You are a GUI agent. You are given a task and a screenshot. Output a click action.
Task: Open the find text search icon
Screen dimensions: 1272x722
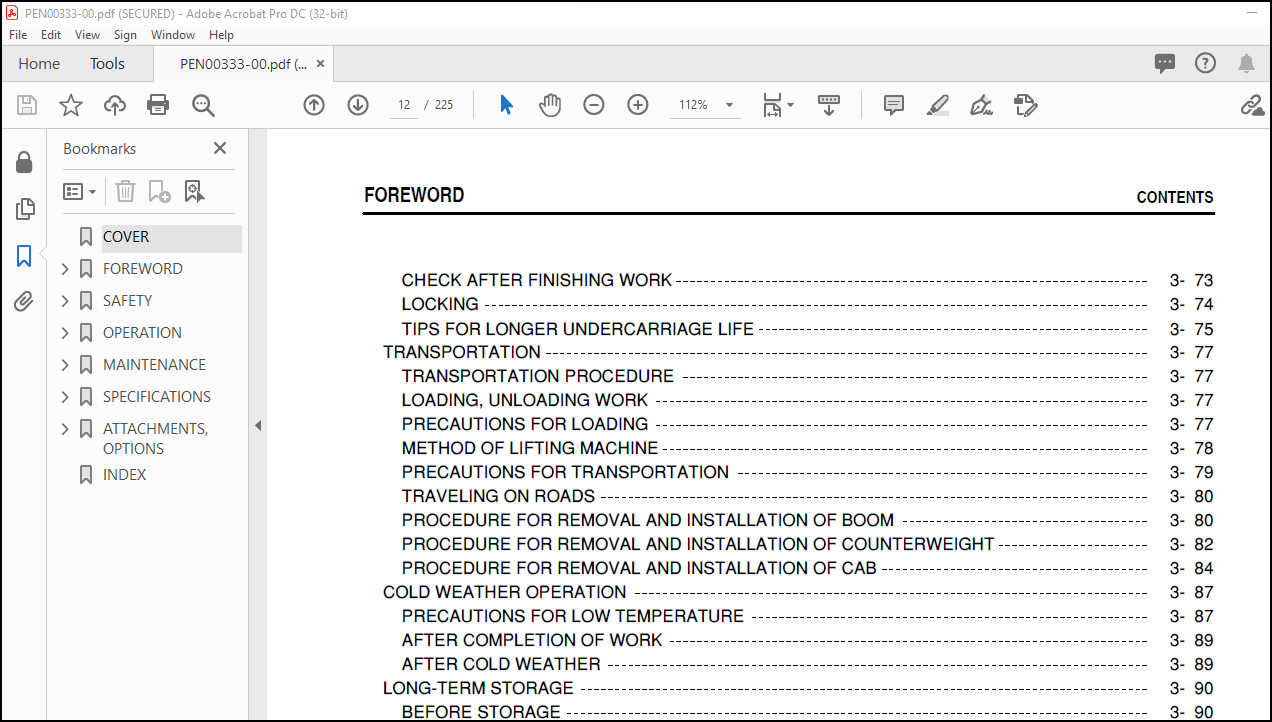(203, 105)
